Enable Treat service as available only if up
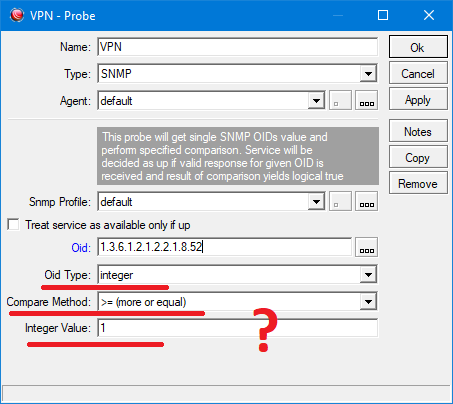The width and height of the screenshot is (453, 404). pos(13,224)
